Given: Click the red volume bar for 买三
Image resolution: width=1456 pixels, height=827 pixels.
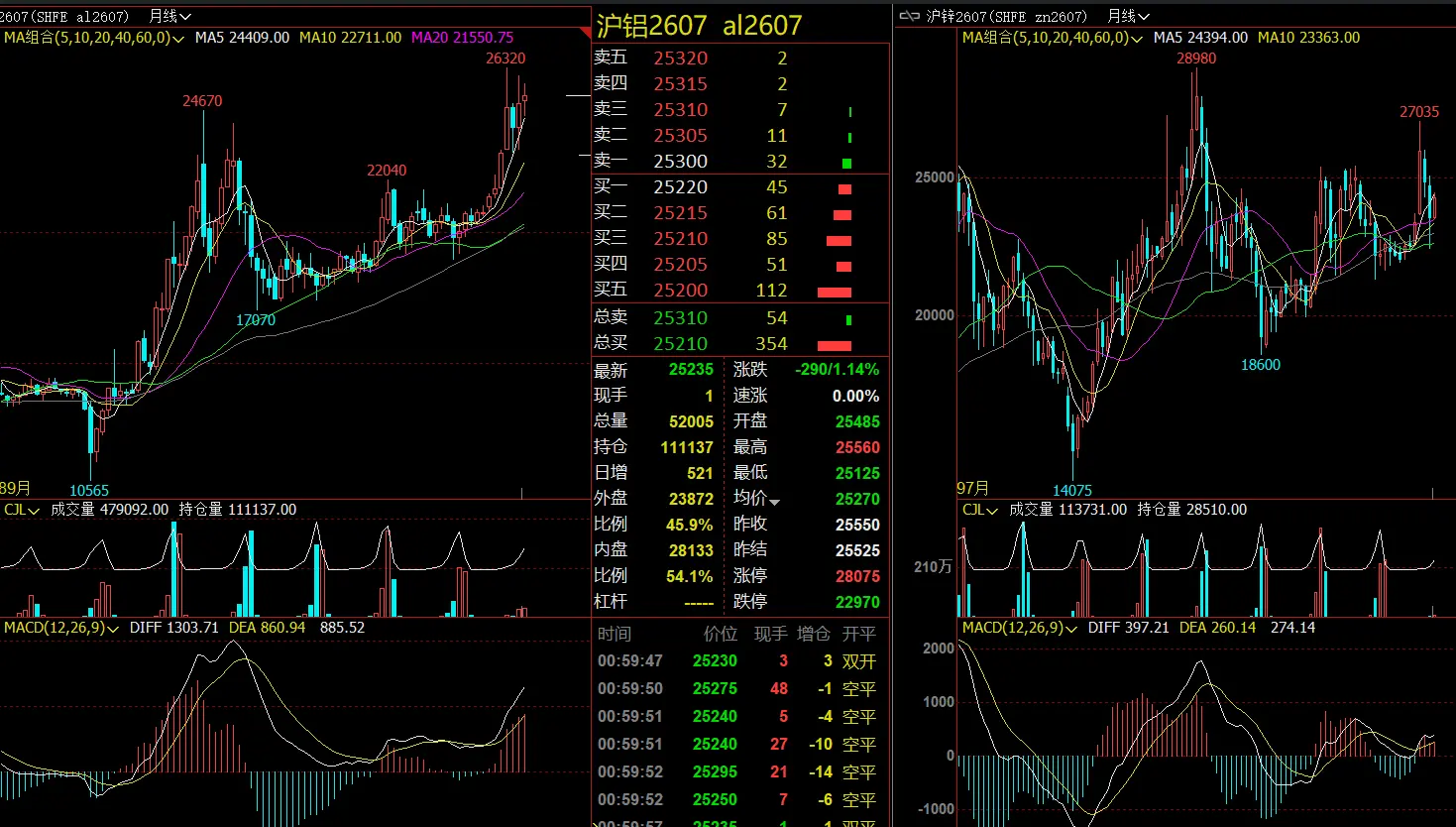Looking at the screenshot, I should 839,240.
